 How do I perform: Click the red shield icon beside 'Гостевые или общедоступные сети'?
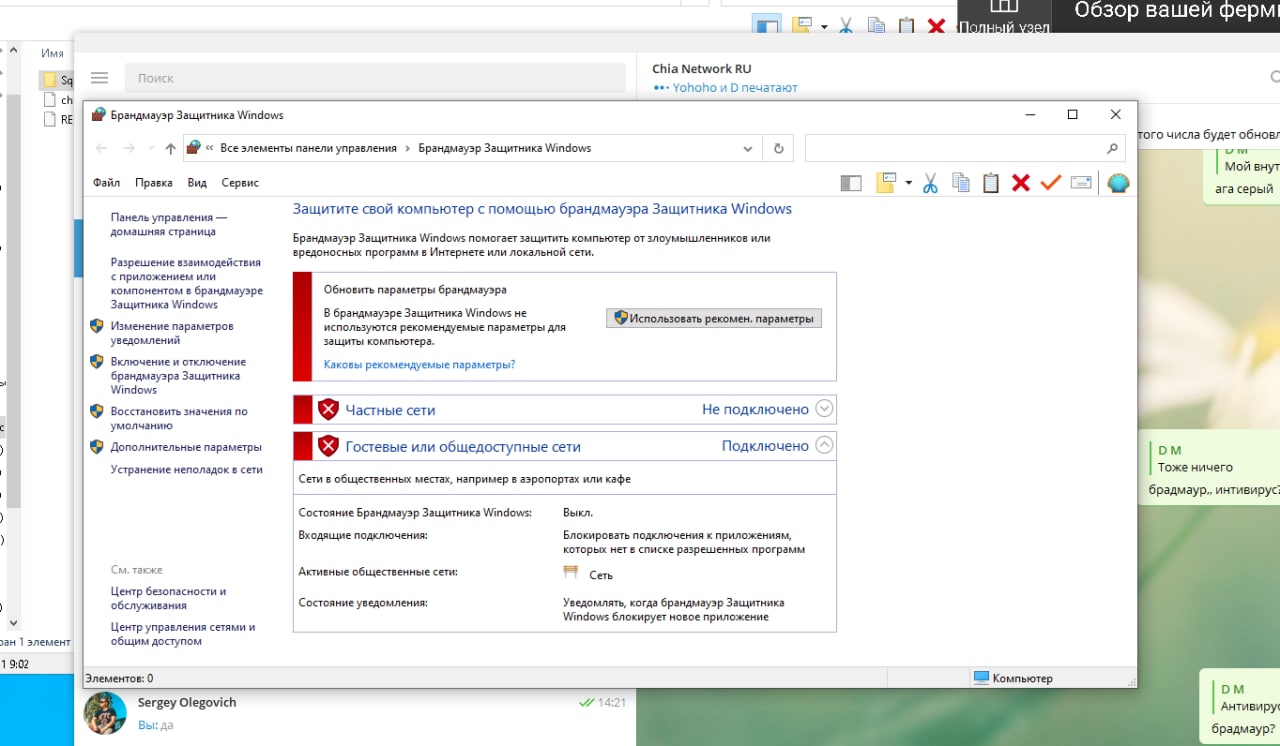click(328, 446)
